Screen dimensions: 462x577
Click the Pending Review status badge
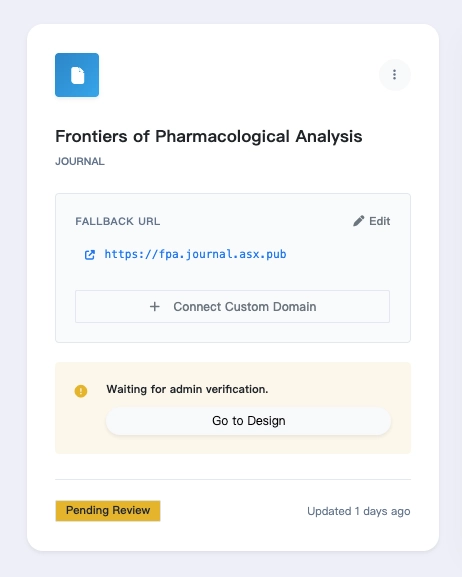point(108,511)
